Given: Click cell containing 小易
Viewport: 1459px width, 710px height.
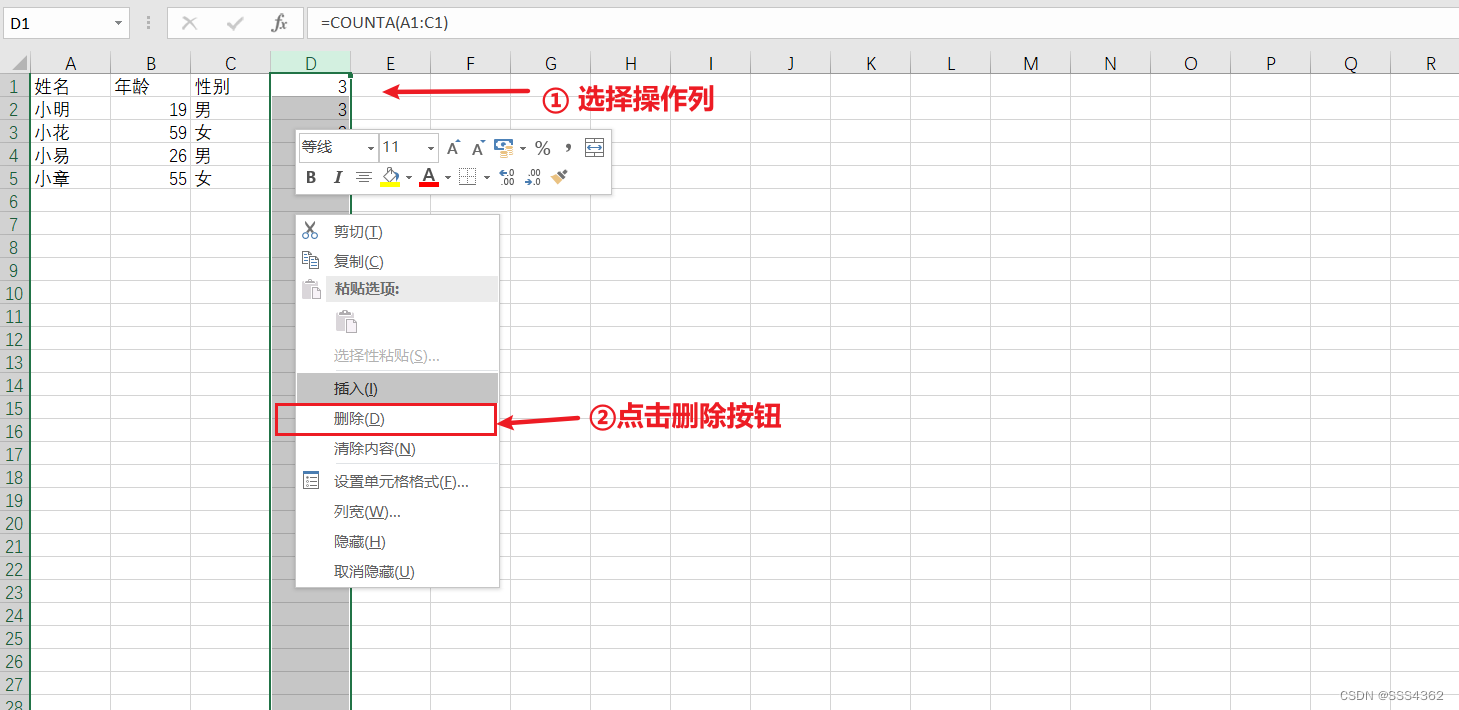Looking at the screenshot, I should 71,155.
